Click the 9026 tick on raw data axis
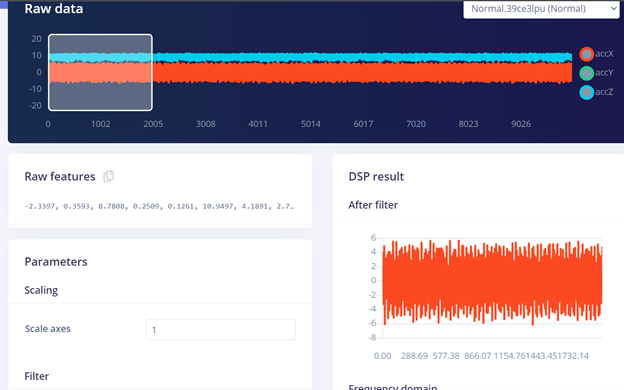 [521, 124]
